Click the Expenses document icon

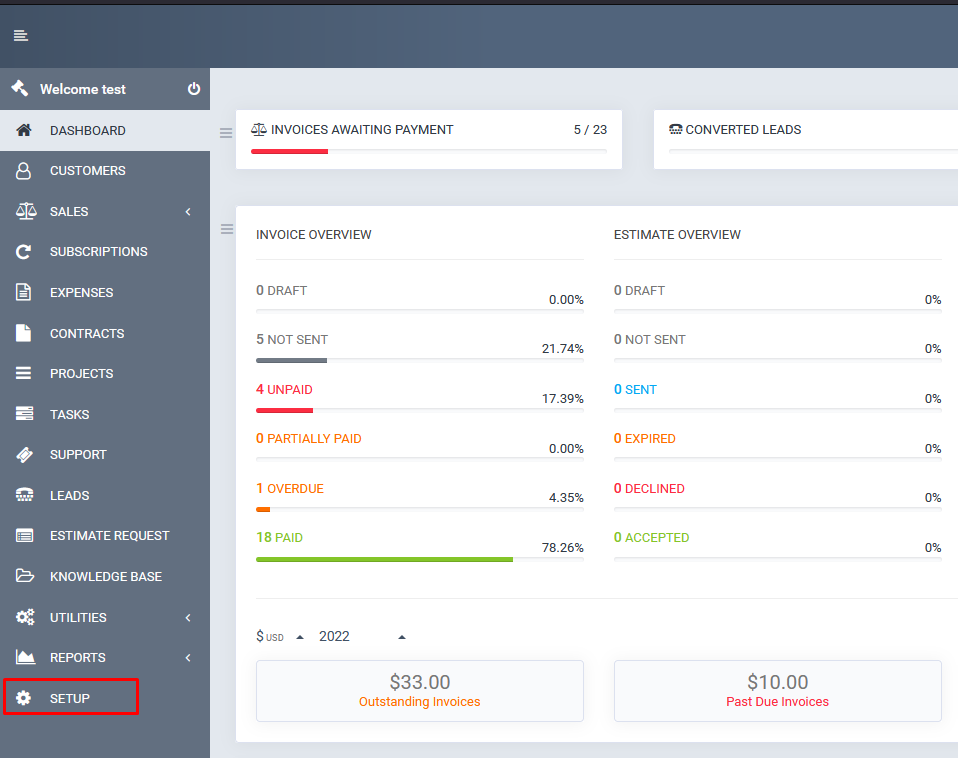(24, 293)
